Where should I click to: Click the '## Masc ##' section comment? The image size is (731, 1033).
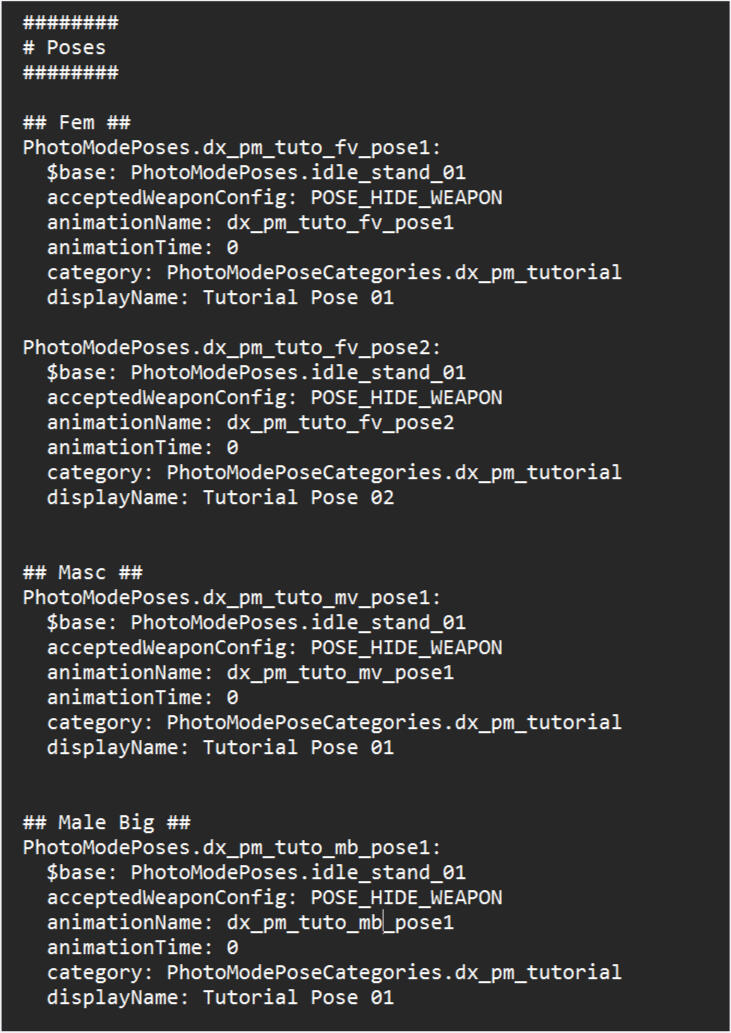coord(82,573)
